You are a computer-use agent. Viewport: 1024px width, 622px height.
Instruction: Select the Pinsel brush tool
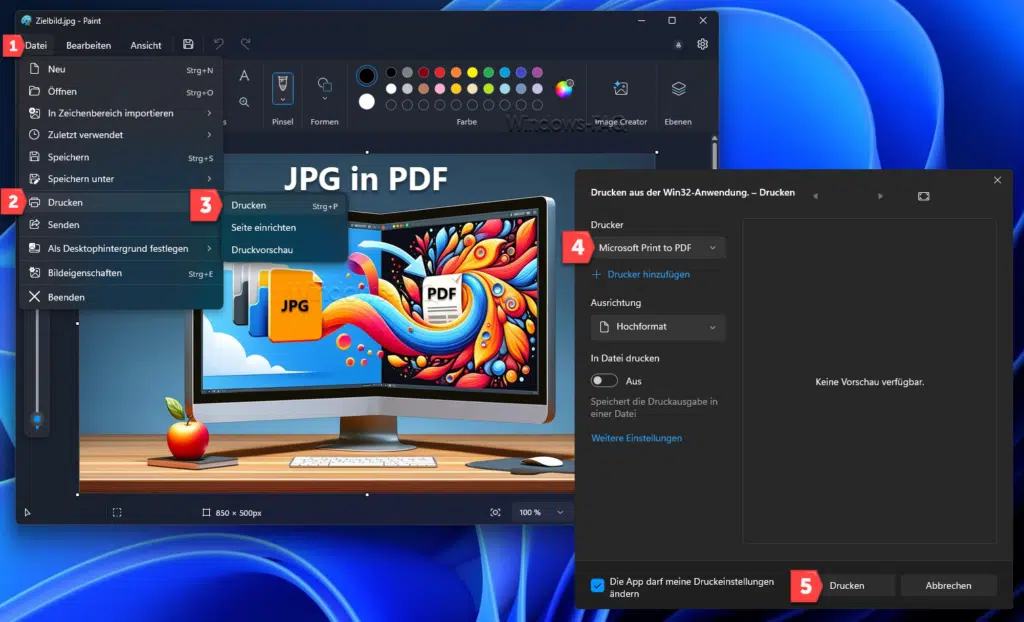[x=283, y=88]
